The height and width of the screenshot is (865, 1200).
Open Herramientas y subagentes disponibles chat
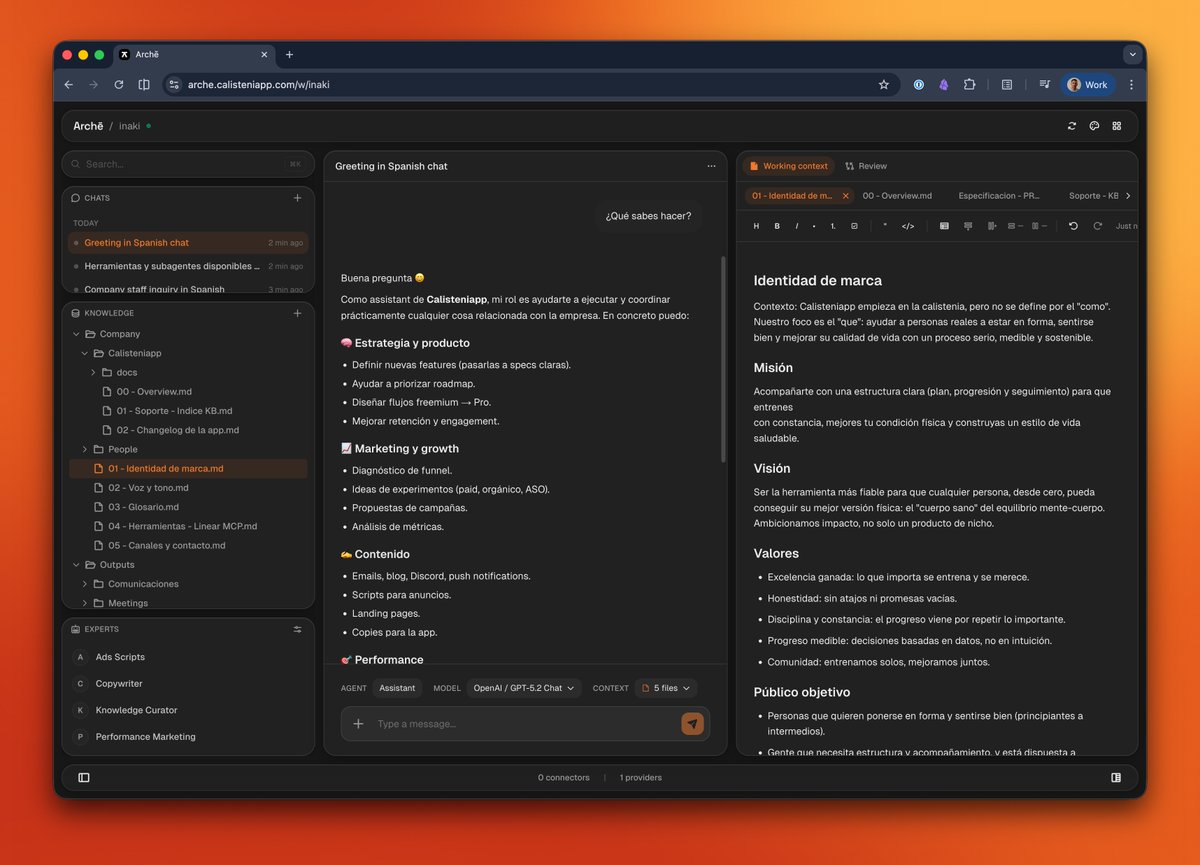tap(188, 266)
